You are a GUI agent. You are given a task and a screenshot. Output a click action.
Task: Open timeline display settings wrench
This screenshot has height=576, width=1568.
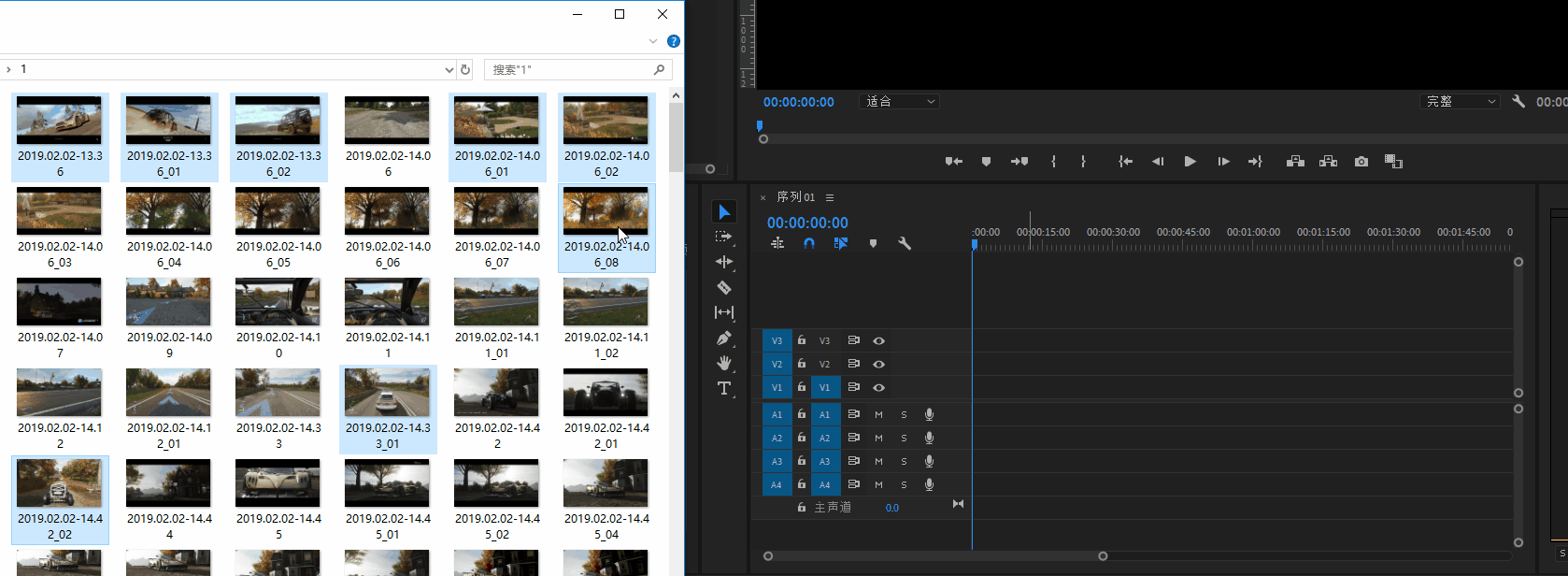coord(905,243)
